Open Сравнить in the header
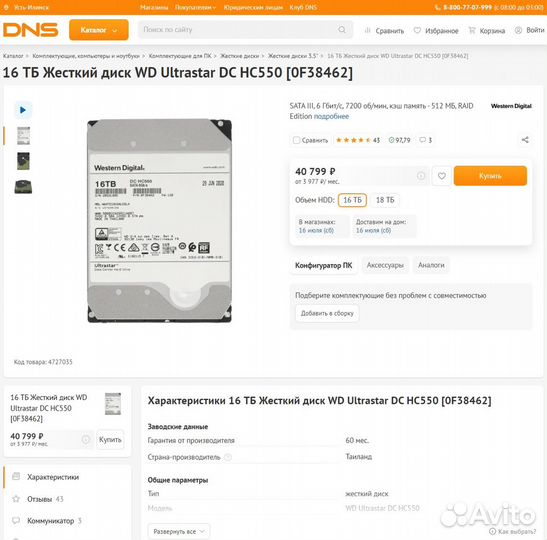This screenshot has height=540, width=547. (x=384, y=31)
